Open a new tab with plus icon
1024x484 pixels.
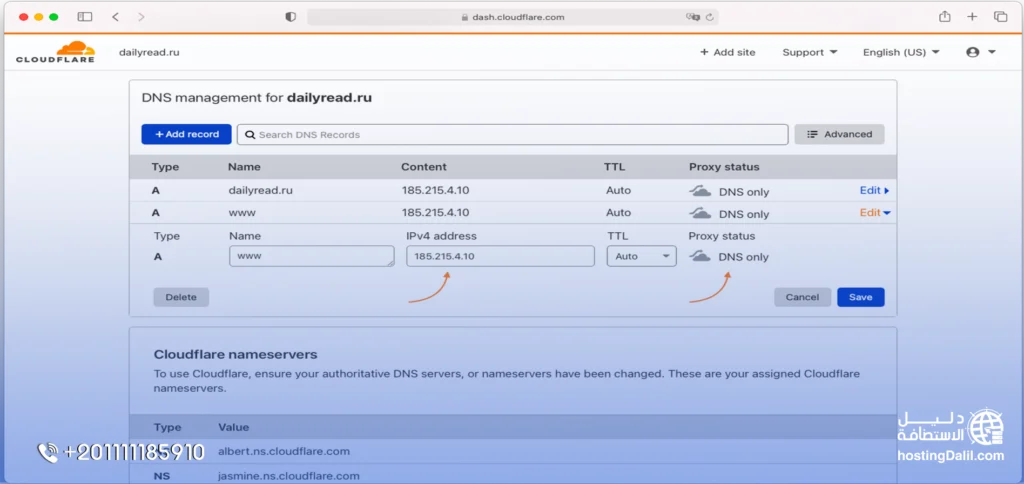tap(972, 17)
